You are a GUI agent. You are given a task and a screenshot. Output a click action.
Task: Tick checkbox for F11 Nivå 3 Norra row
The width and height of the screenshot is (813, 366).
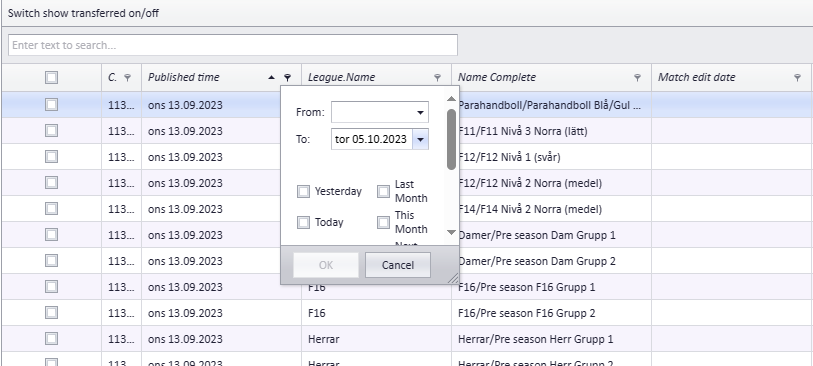click(51, 131)
